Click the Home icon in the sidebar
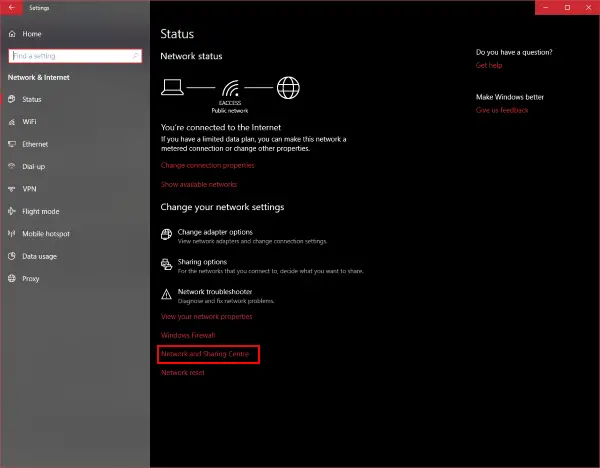 coord(12,34)
